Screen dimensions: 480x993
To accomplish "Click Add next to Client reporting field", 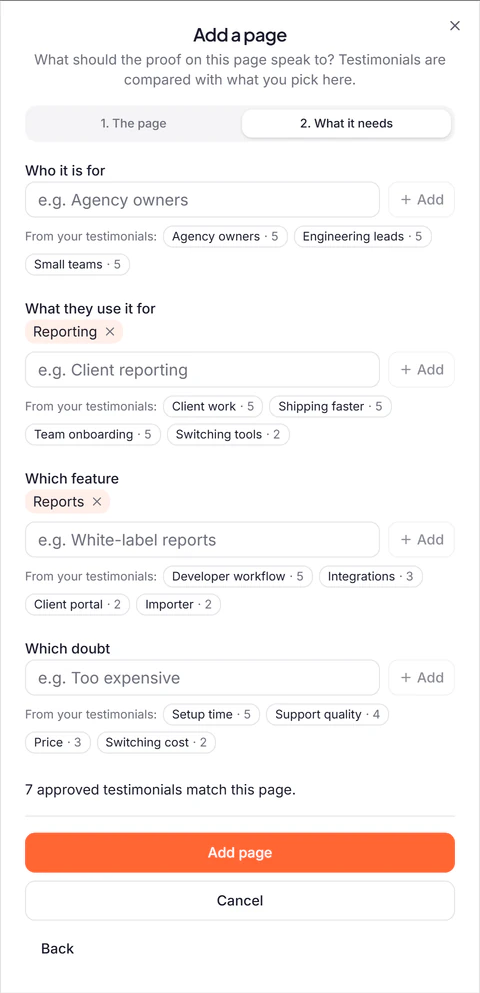I will pyautogui.click(x=422, y=370).
